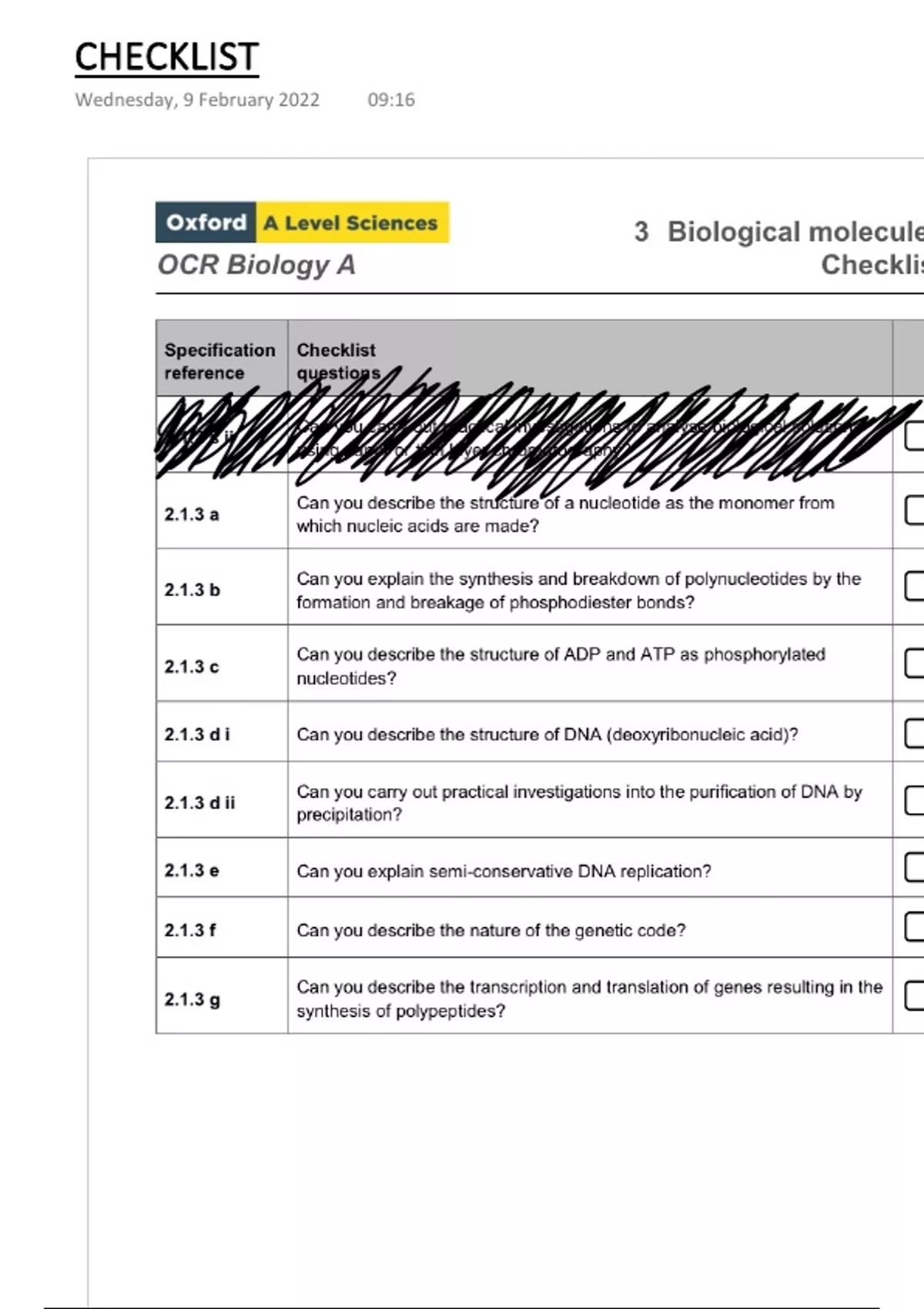Click the Oxford logo badge

[x=206, y=223]
